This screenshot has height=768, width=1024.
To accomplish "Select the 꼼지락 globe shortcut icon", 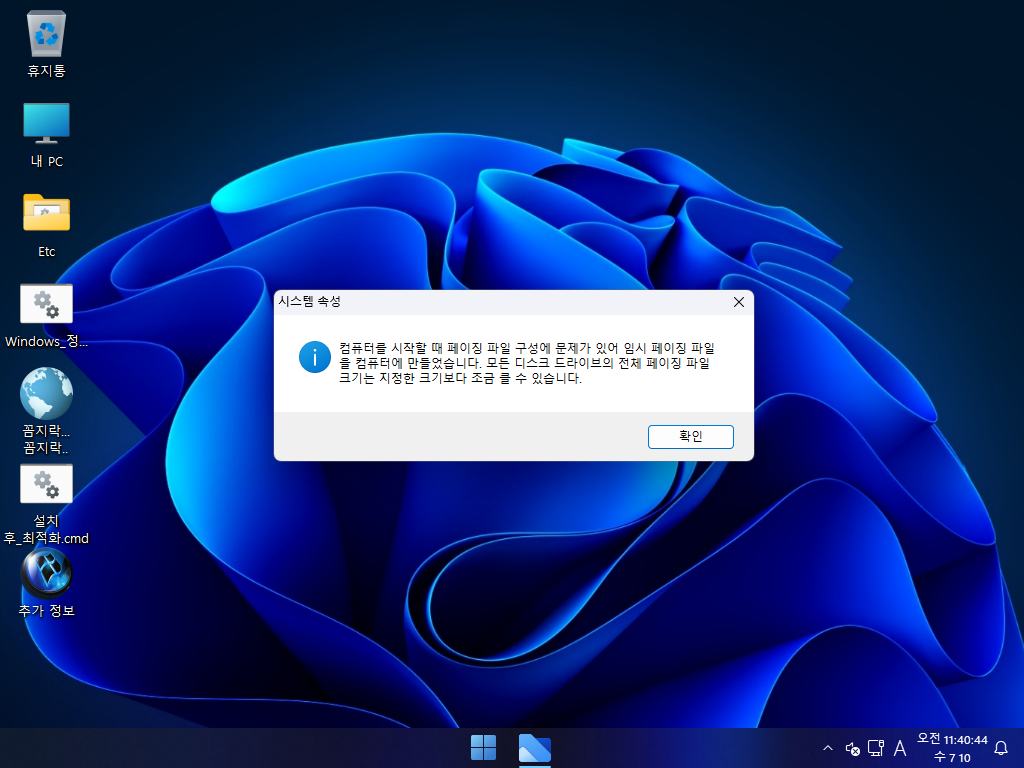I will click(x=46, y=410).
